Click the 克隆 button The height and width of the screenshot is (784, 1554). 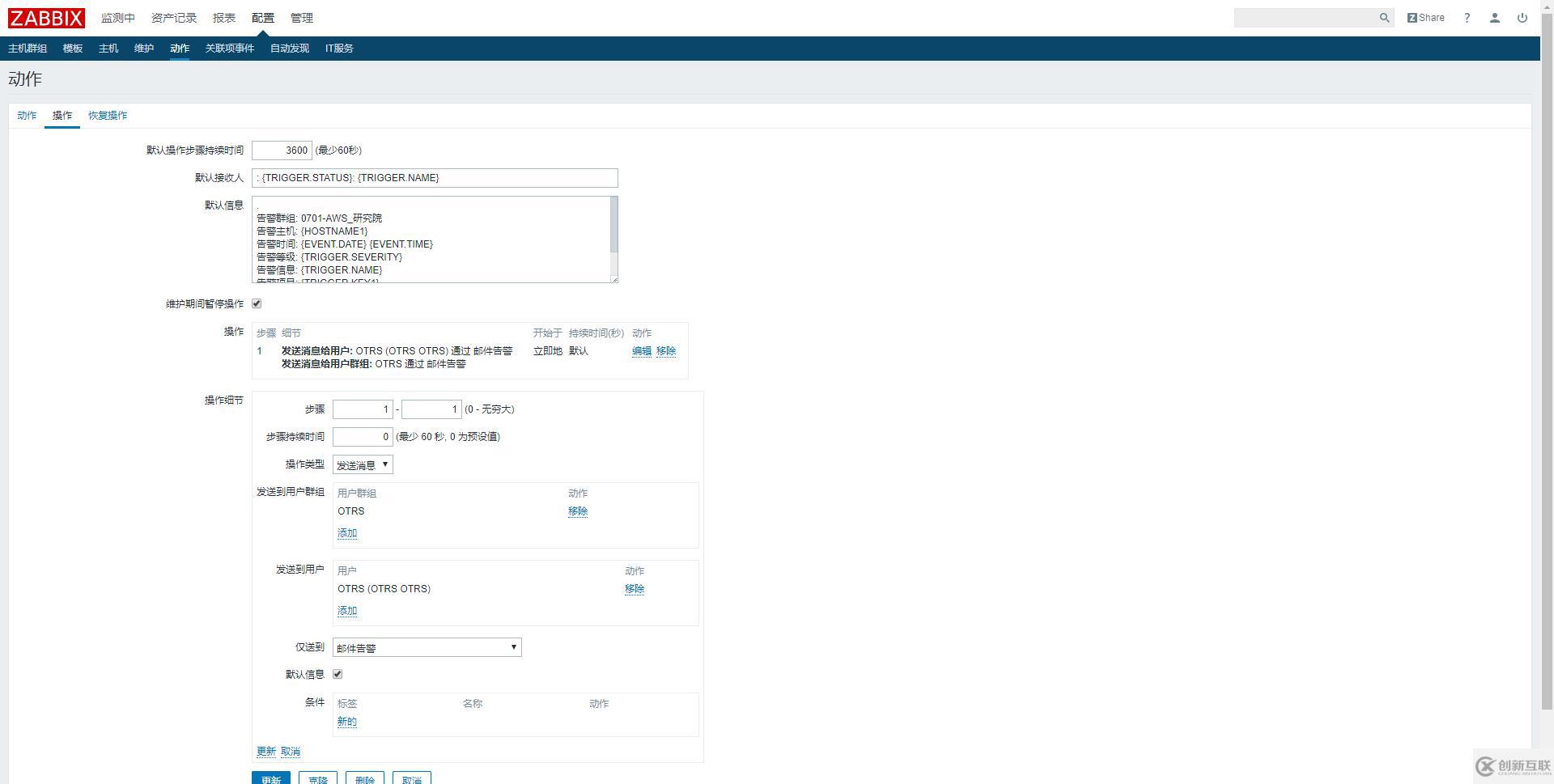[x=318, y=778]
